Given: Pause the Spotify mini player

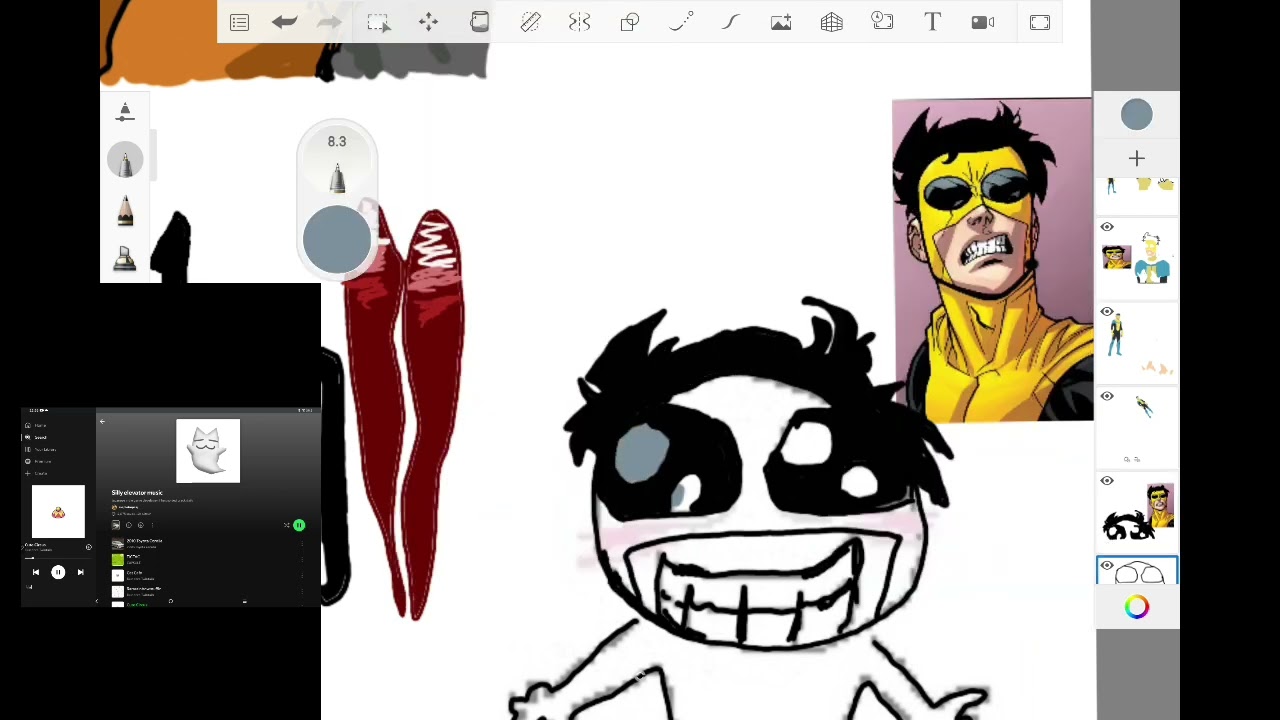Looking at the screenshot, I should (x=58, y=572).
